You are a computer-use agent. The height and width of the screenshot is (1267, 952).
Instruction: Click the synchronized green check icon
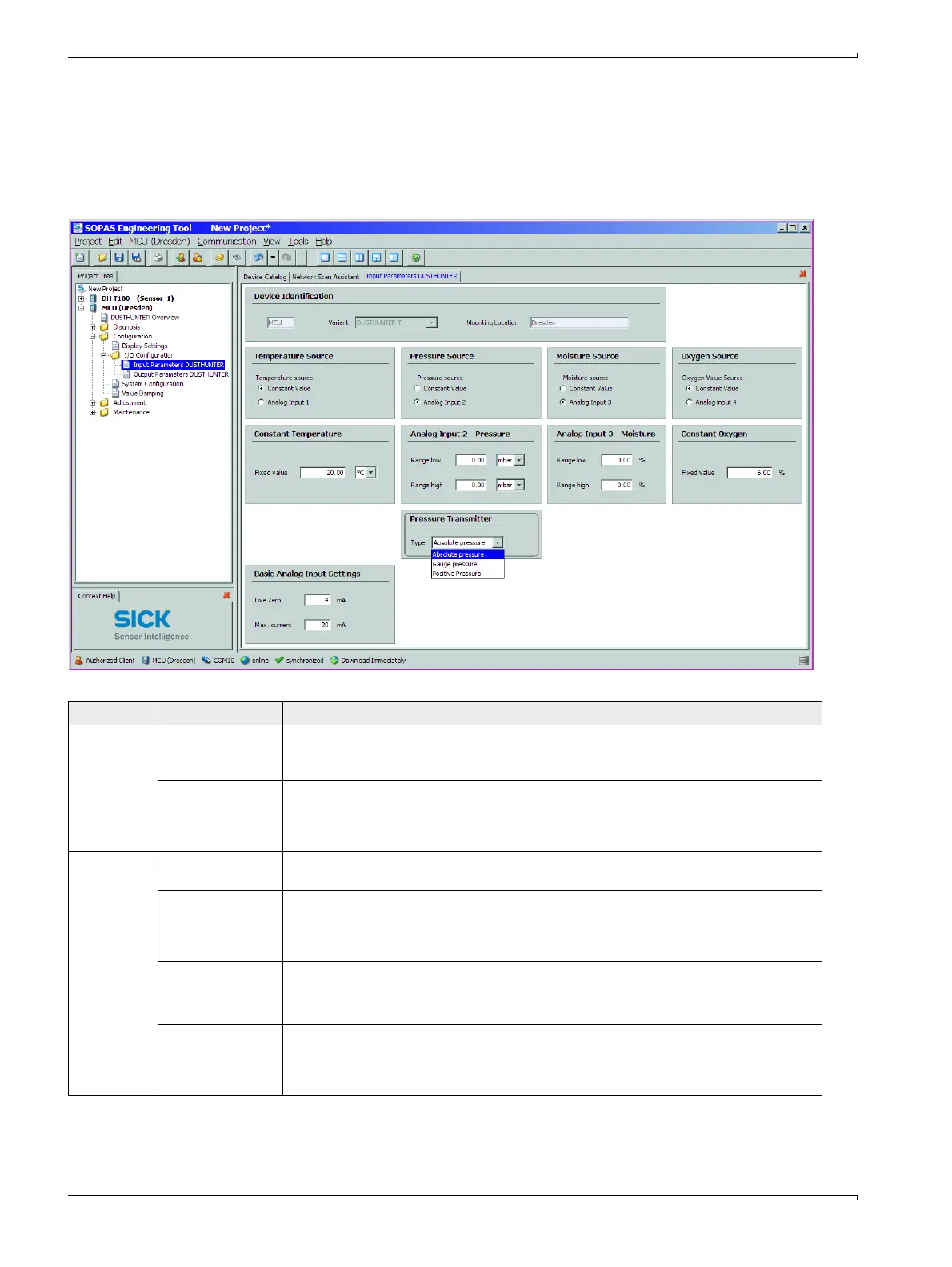click(x=279, y=661)
